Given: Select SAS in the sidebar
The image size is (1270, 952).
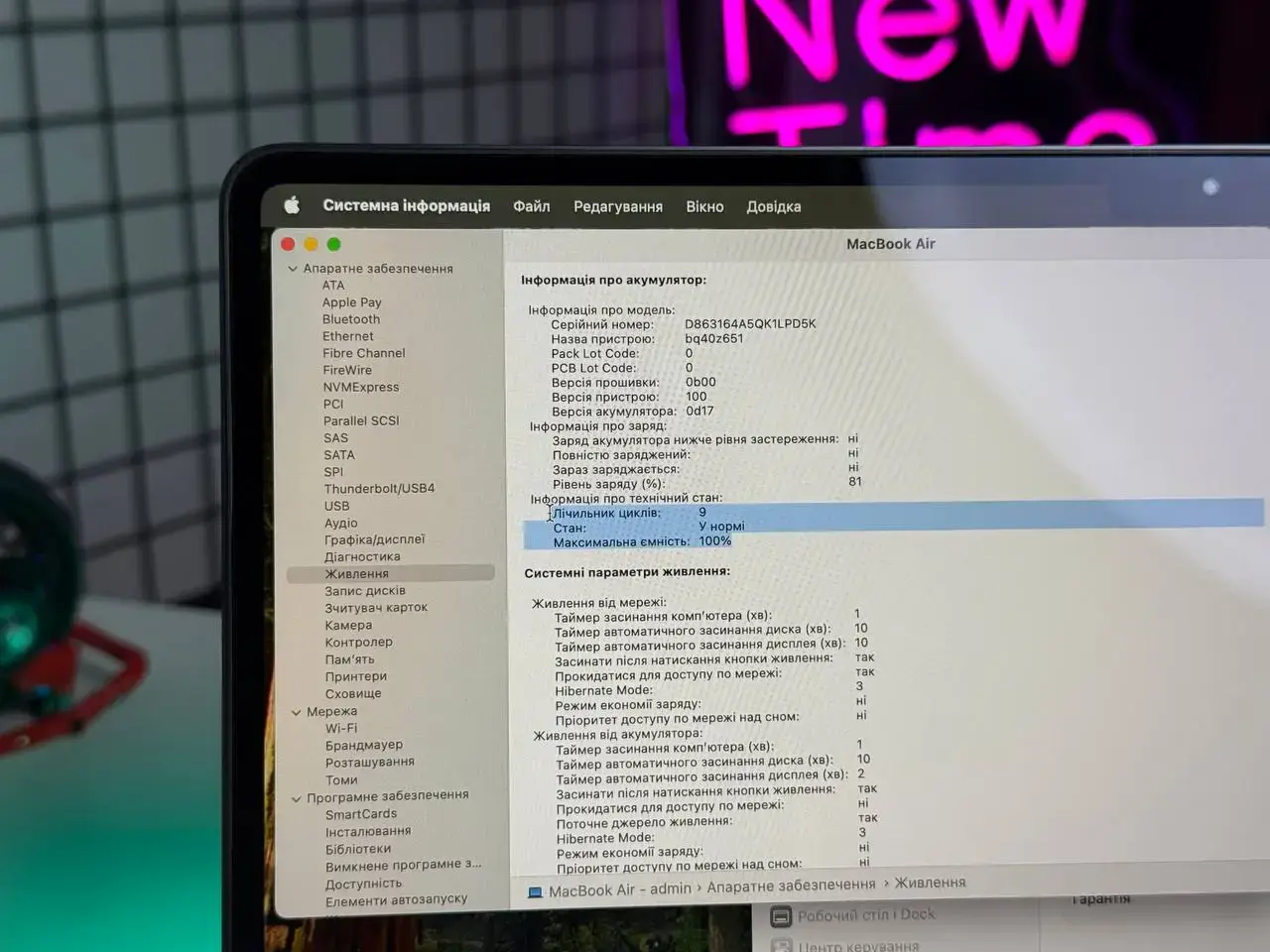Looking at the screenshot, I should (335, 437).
